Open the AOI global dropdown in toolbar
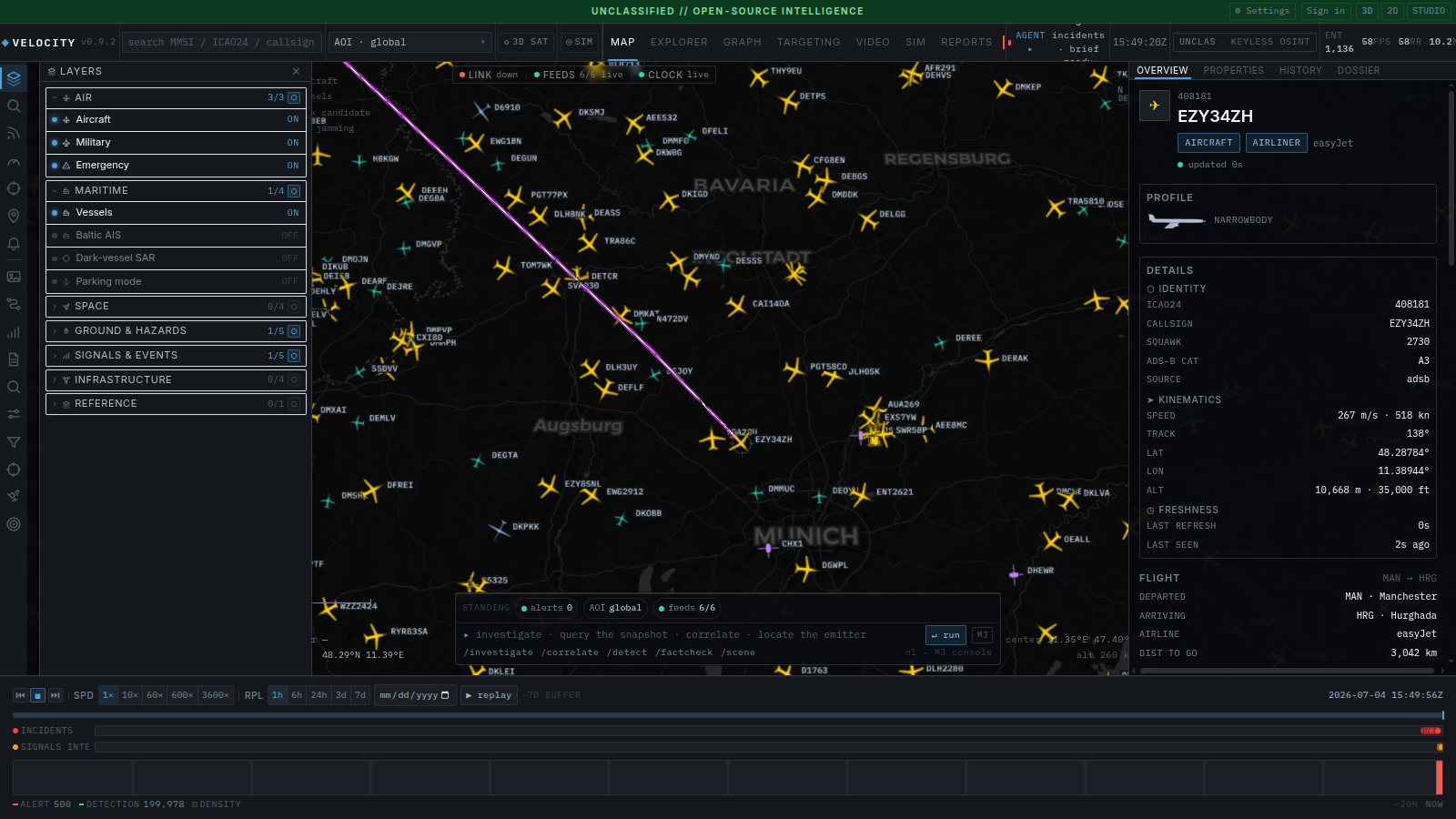 pyautogui.click(x=409, y=42)
